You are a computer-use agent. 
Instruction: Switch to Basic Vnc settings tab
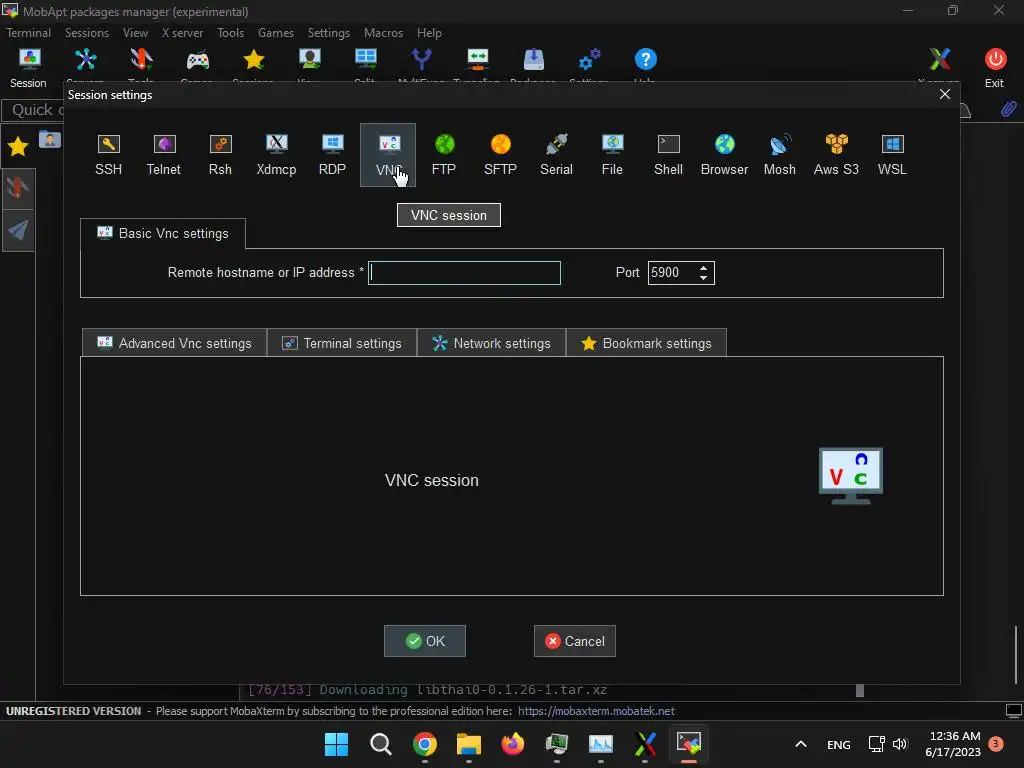coord(163,233)
